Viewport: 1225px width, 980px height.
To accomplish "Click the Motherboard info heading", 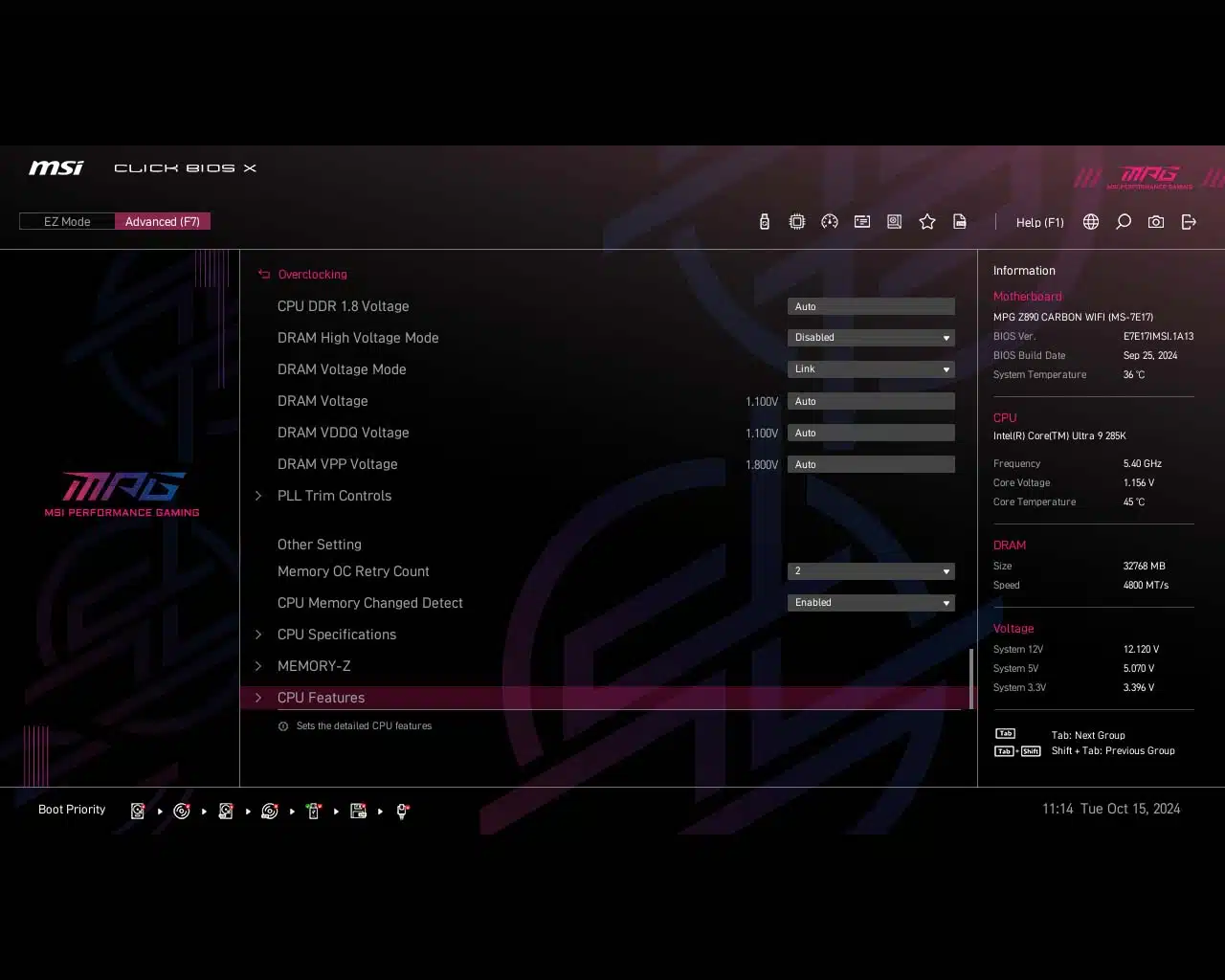I will (1027, 297).
